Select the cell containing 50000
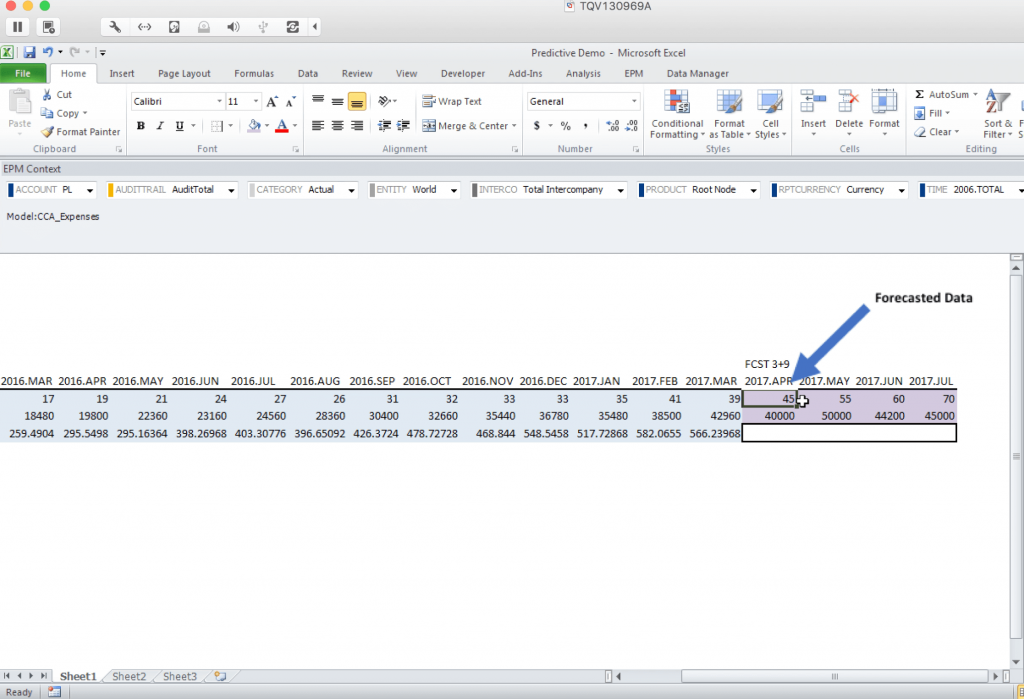This screenshot has height=699, width=1024. click(824, 416)
